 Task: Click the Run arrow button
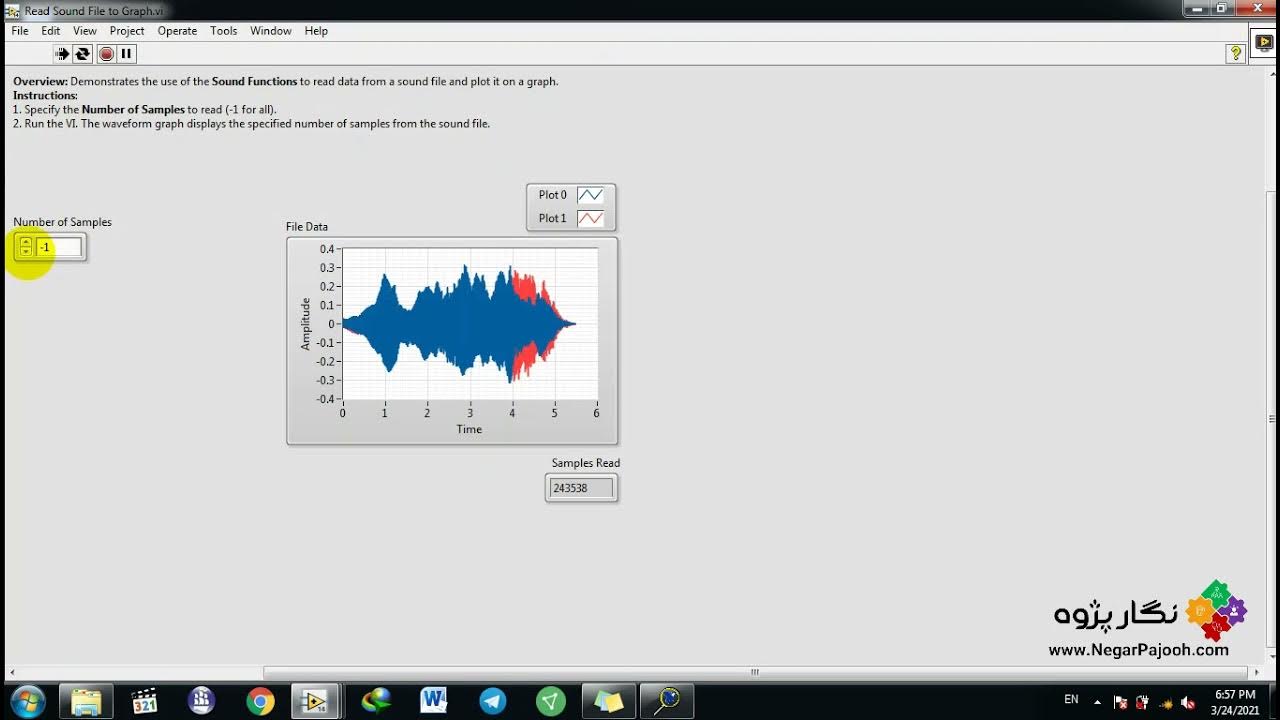pos(62,54)
